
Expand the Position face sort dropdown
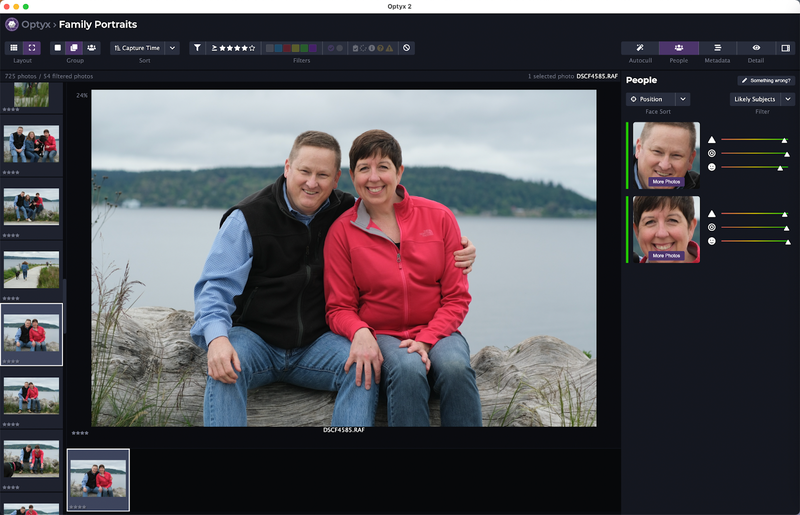[x=683, y=99]
